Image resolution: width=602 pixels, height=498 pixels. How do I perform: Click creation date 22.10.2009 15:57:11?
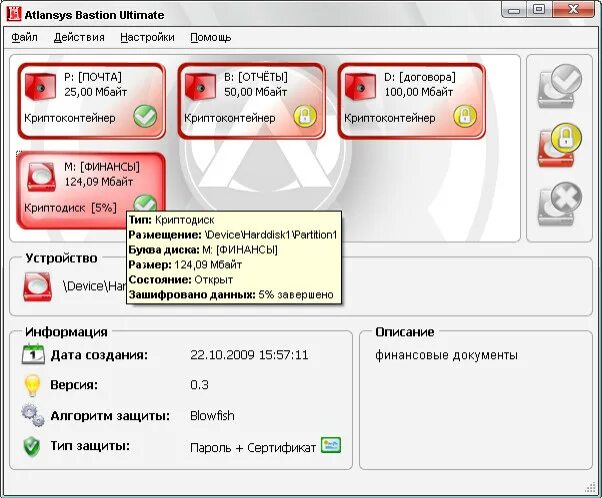point(249,354)
